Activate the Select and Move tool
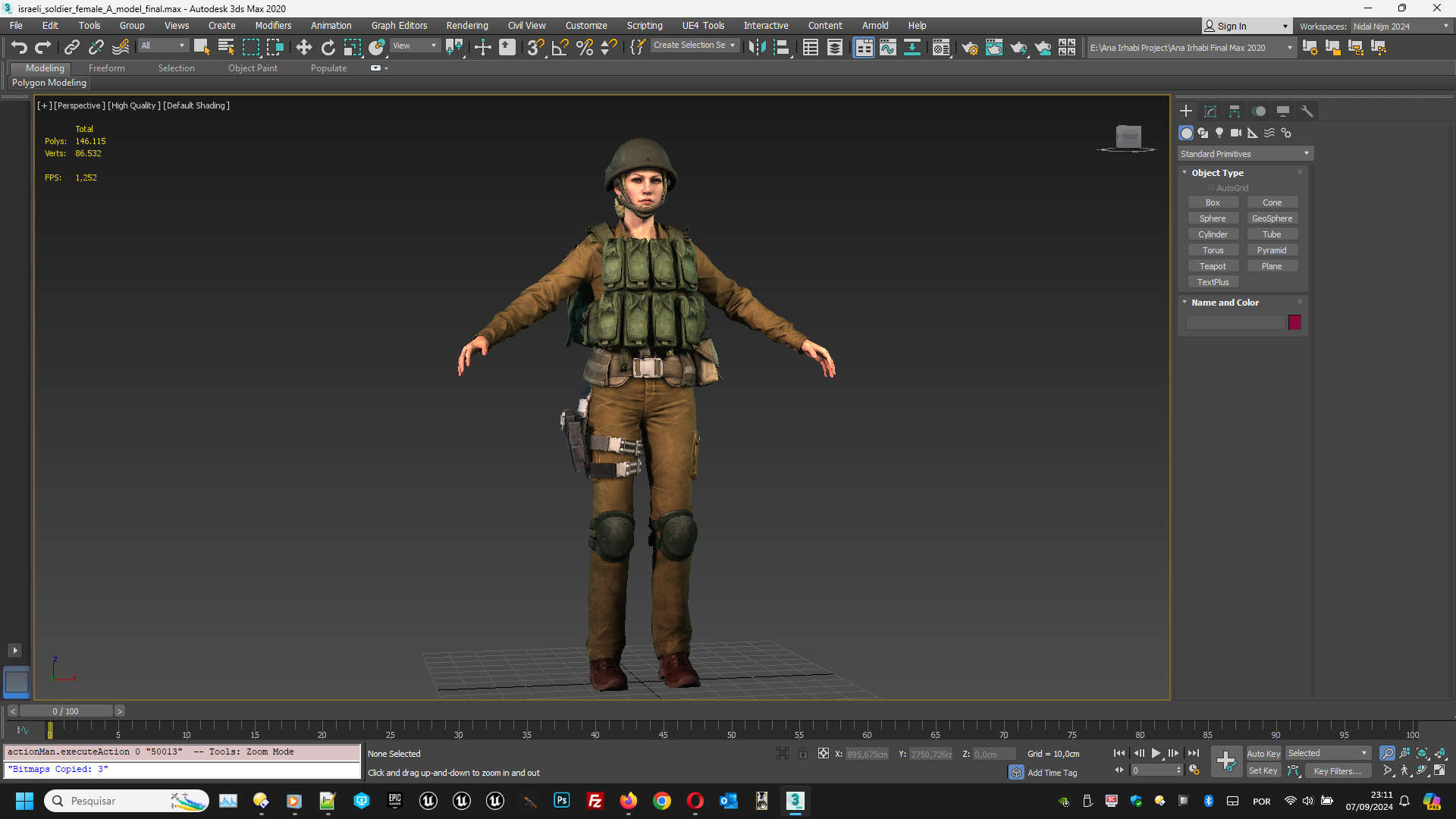Screen dimensions: 1456x819 [x=303, y=47]
